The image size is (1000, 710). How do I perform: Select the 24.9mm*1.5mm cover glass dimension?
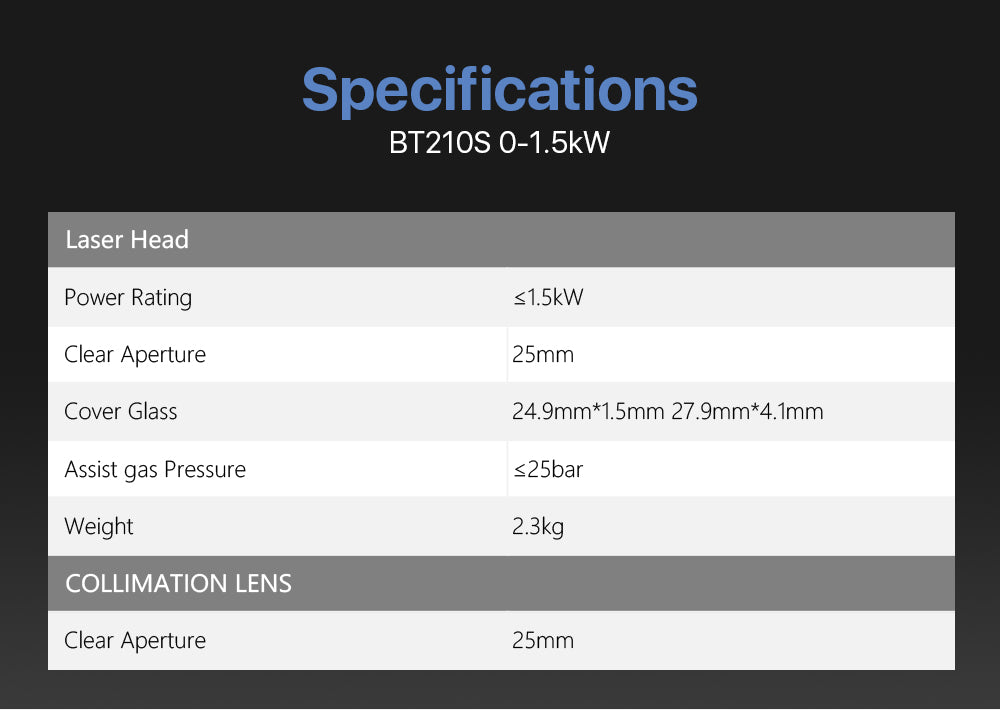pos(588,411)
